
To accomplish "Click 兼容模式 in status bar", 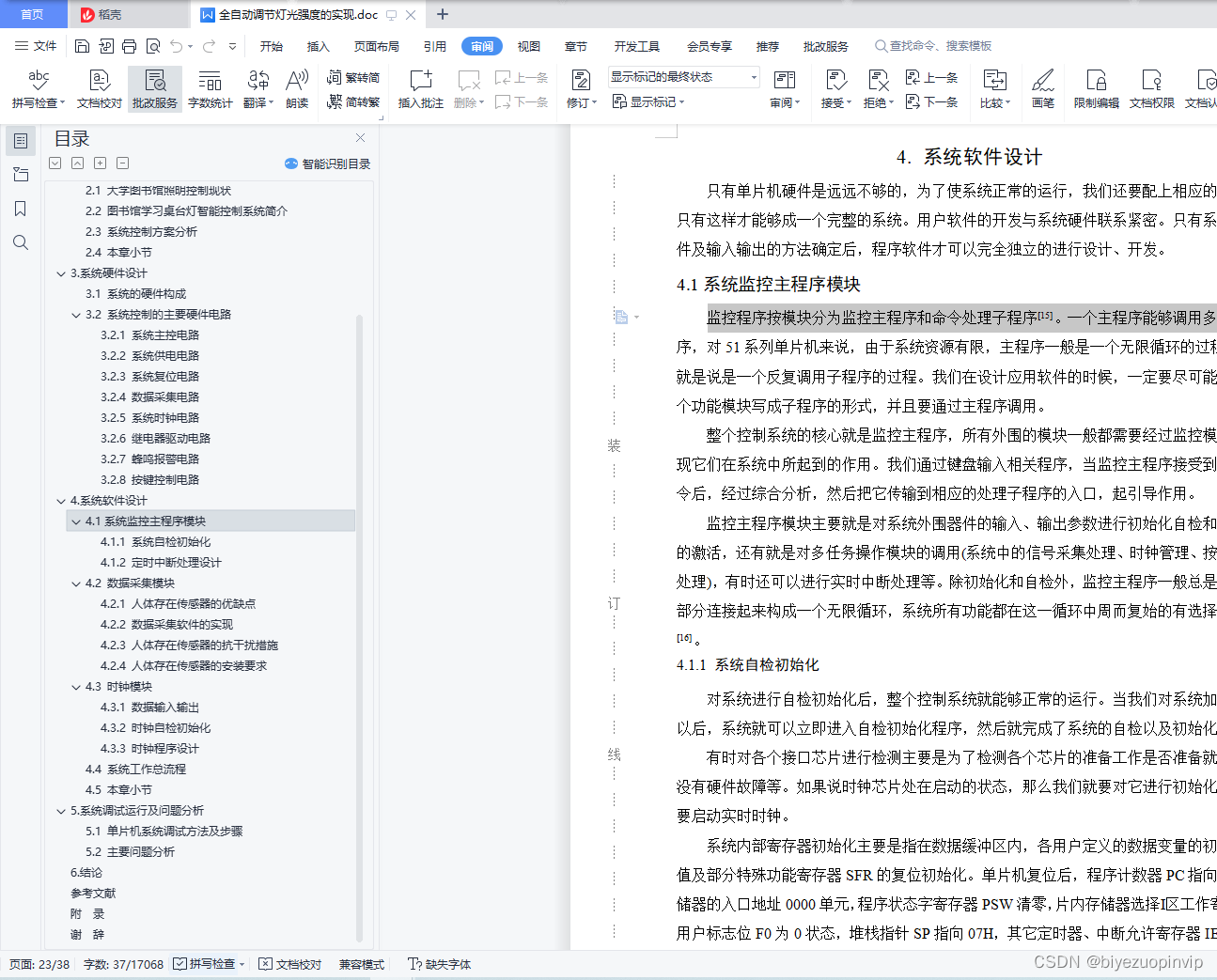I will click(362, 964).
